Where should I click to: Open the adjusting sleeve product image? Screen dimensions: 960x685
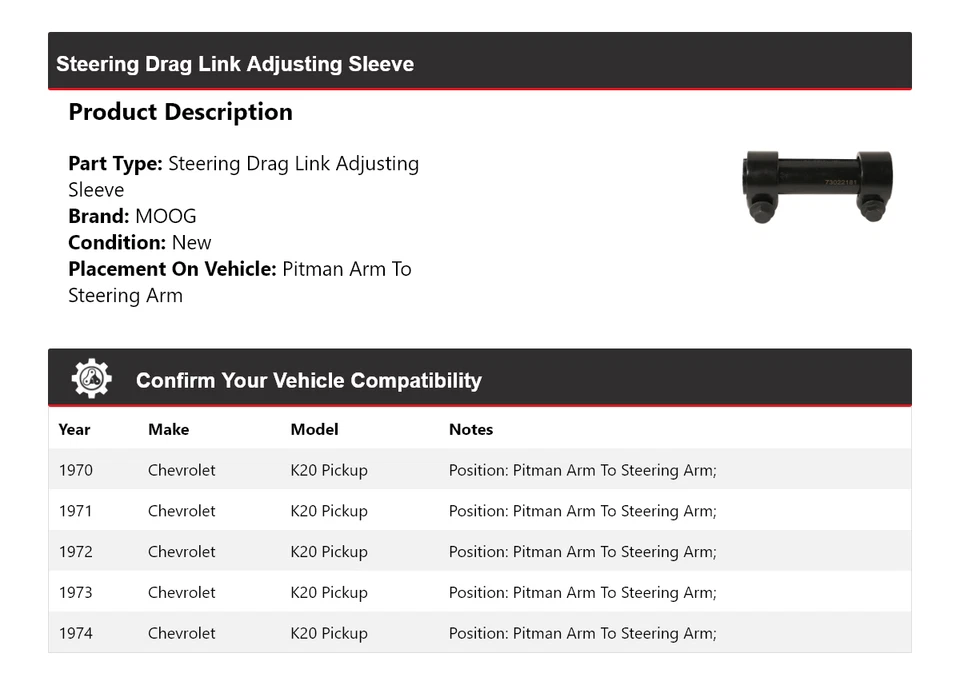click(817, 186)
